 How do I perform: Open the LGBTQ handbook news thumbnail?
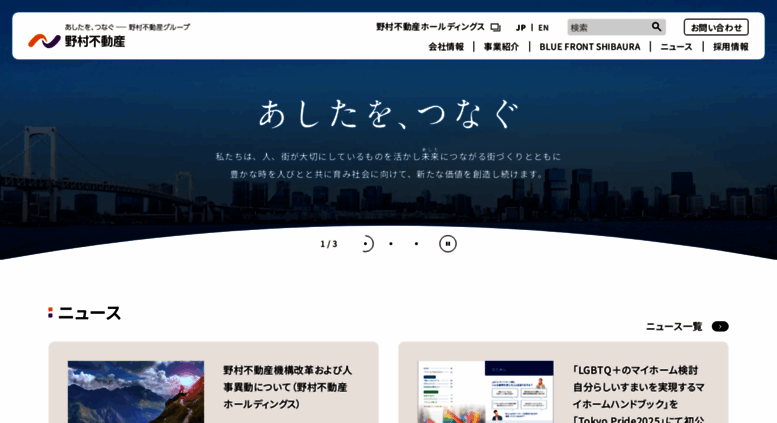click(x=486, y=392)
